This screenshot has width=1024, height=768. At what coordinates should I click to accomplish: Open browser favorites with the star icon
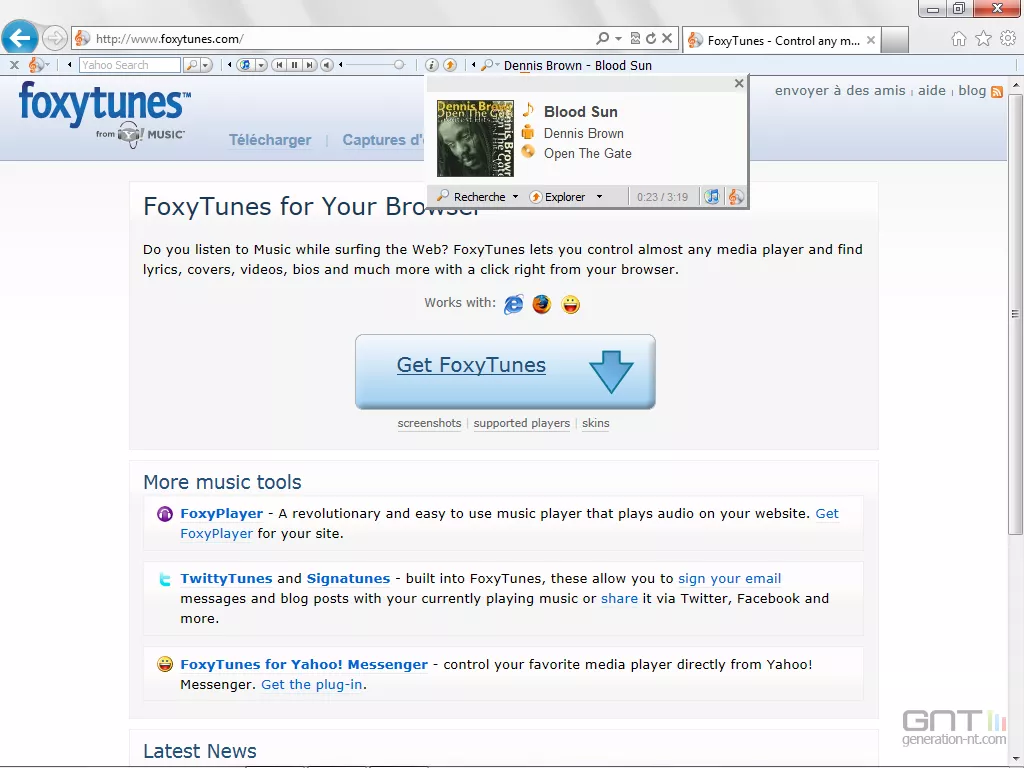point(983,38)
